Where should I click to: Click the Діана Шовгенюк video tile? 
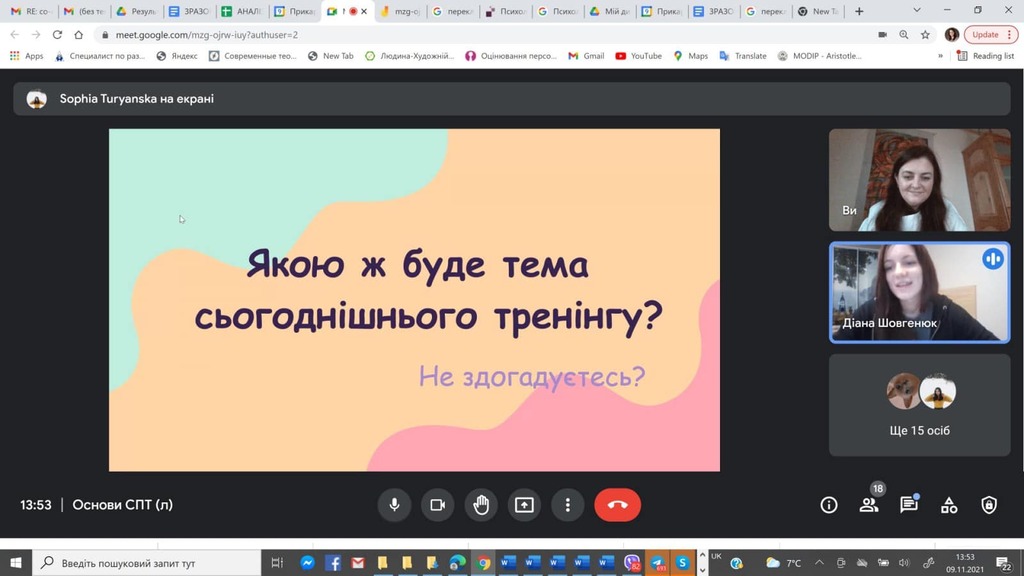919,292
